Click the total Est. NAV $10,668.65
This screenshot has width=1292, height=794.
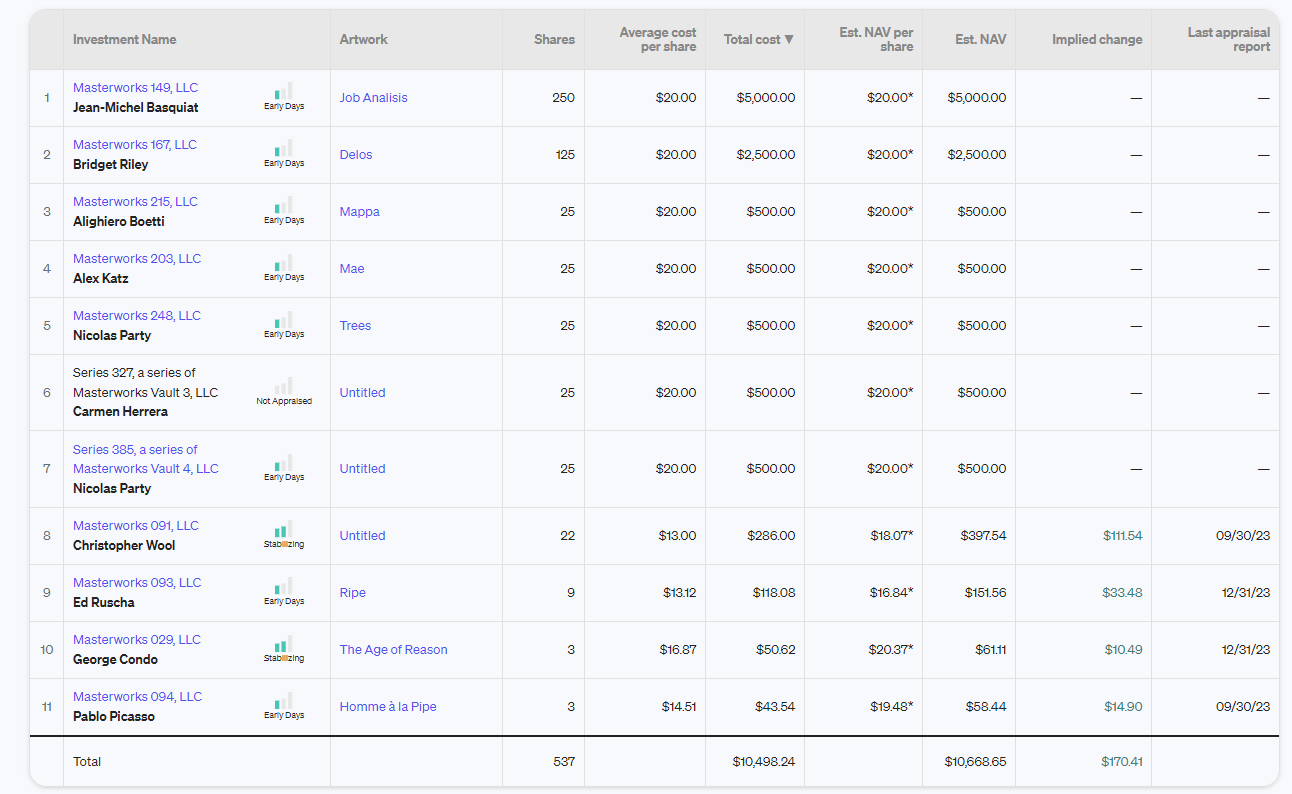point(976,761)
